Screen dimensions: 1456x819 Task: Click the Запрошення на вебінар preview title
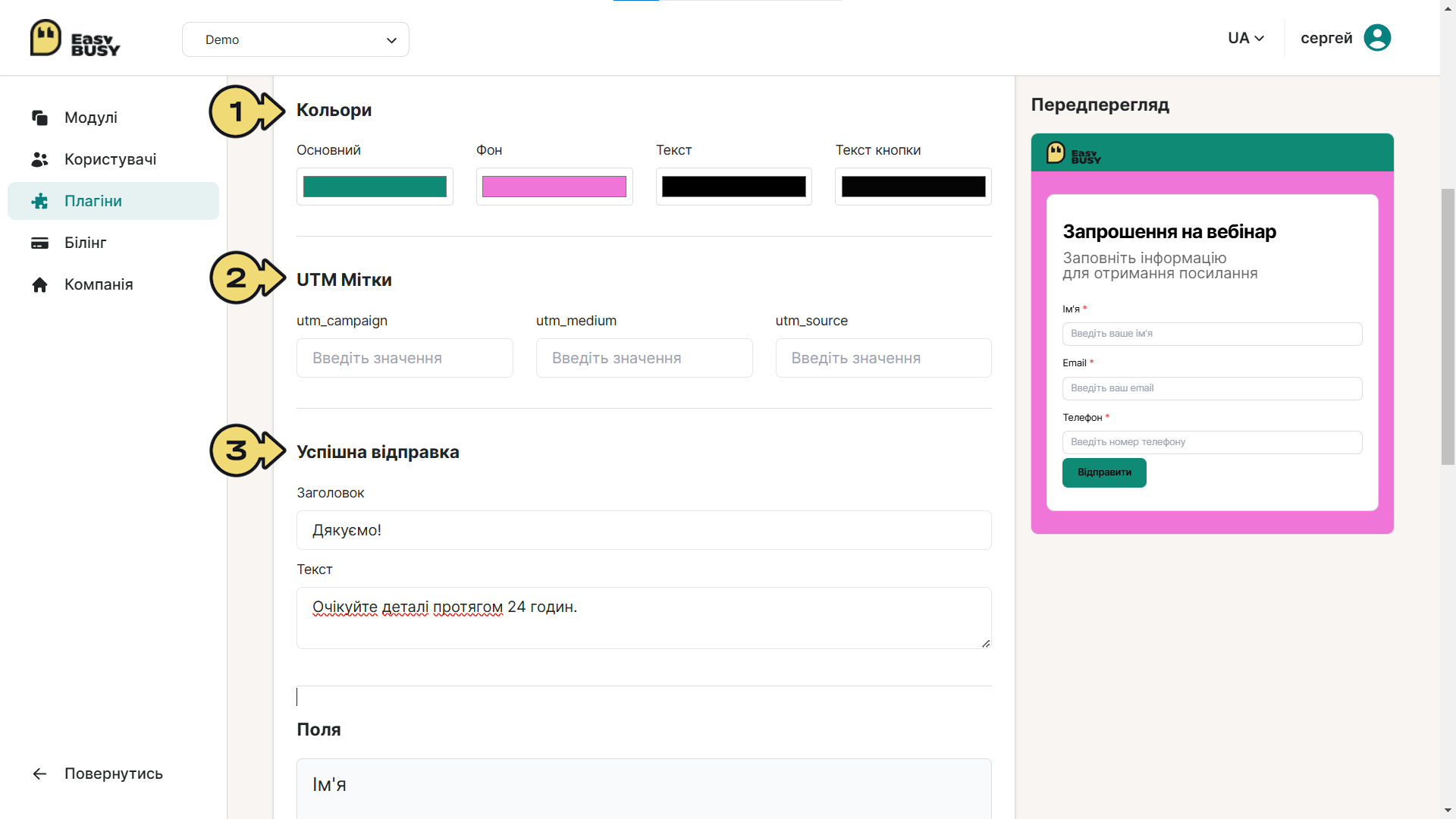[1169, 231]
